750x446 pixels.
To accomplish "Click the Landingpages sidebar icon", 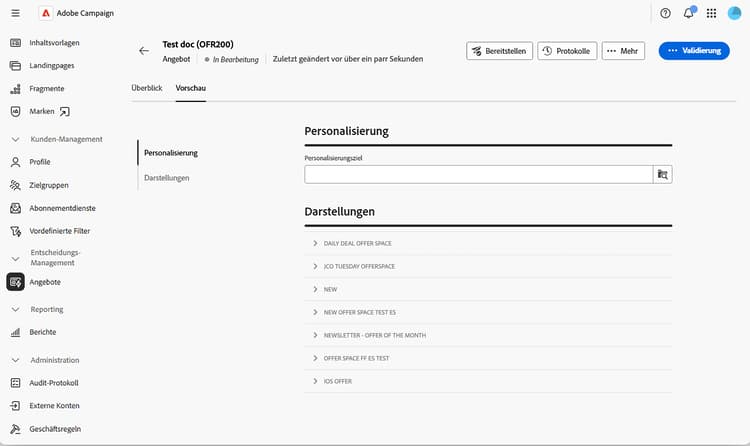I will click(x=15, y=66).
